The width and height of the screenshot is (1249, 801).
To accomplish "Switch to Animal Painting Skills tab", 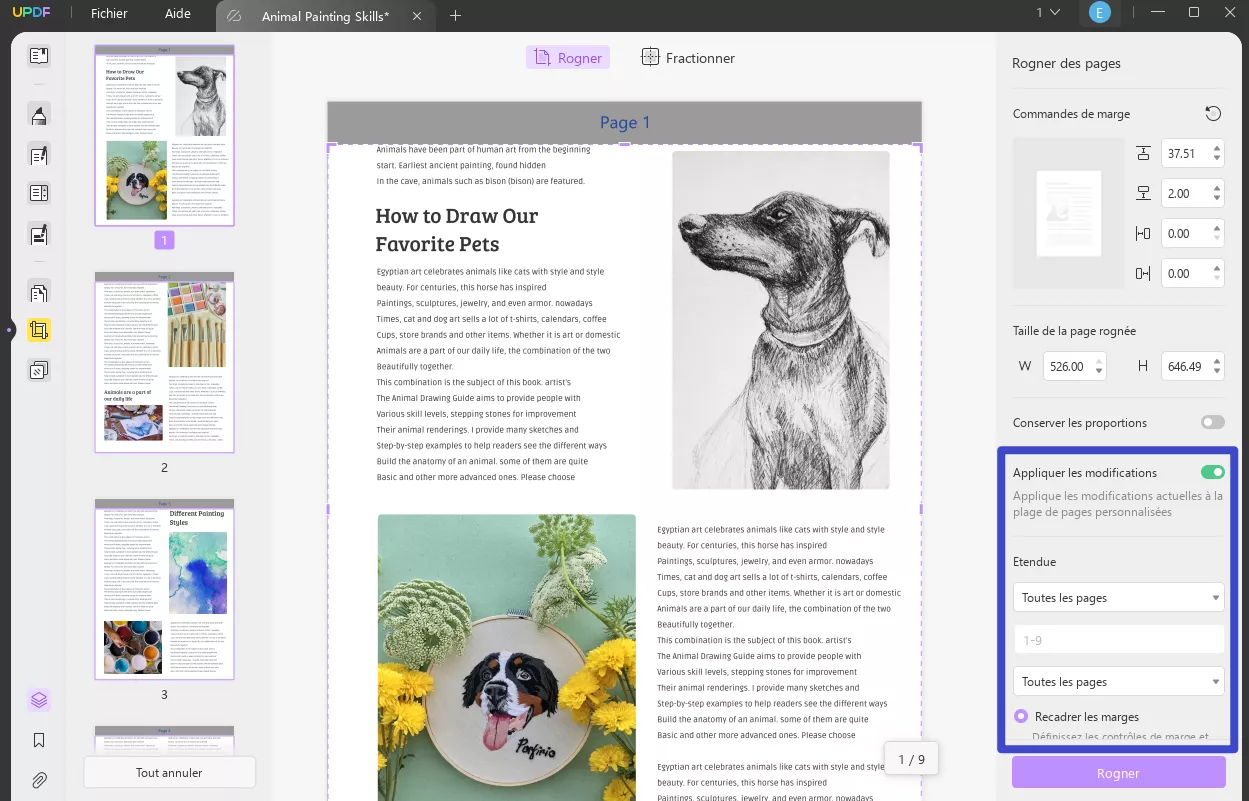I will tap(325, 16).
